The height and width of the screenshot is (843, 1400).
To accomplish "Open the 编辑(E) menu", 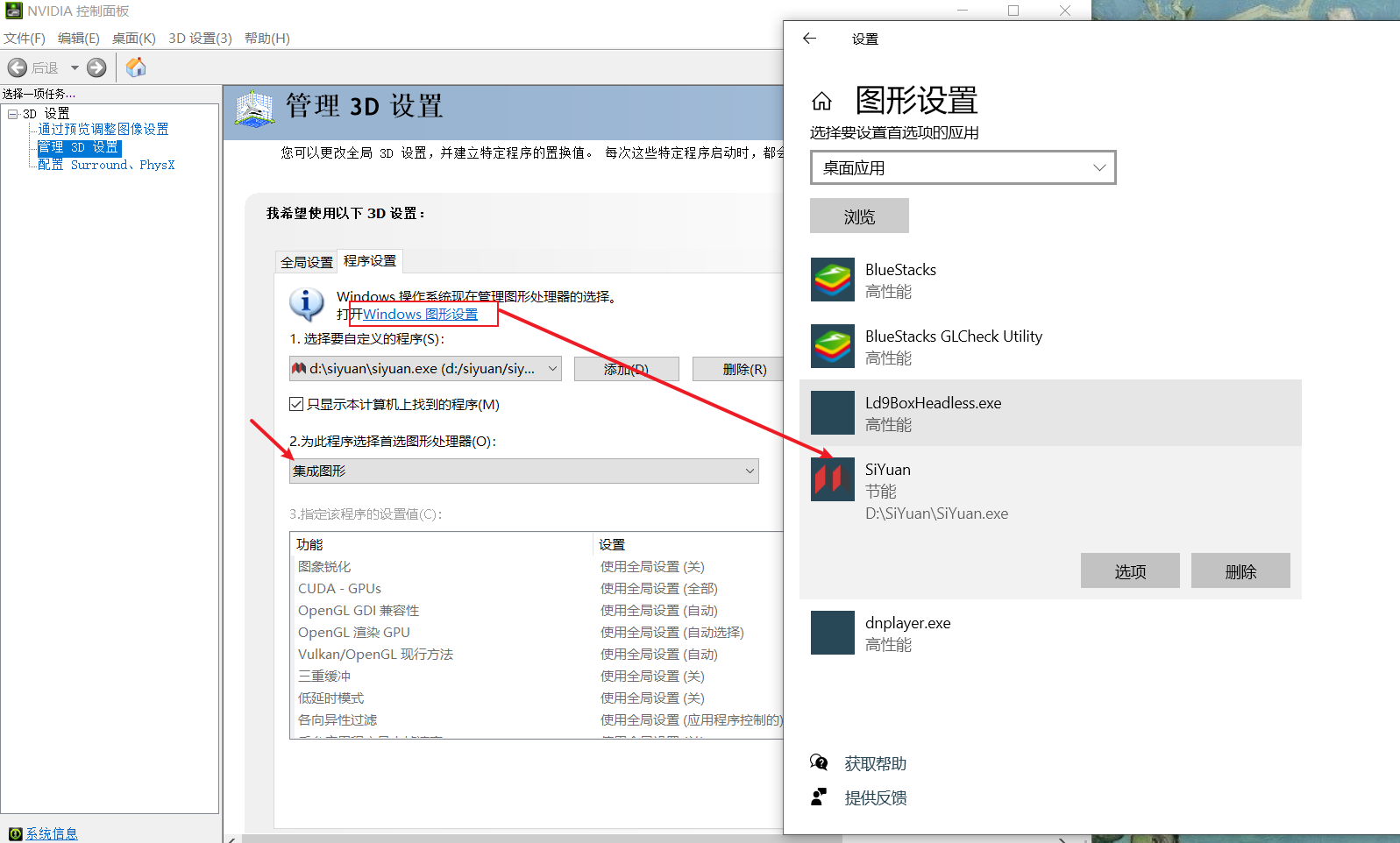I will pos(79,39).
